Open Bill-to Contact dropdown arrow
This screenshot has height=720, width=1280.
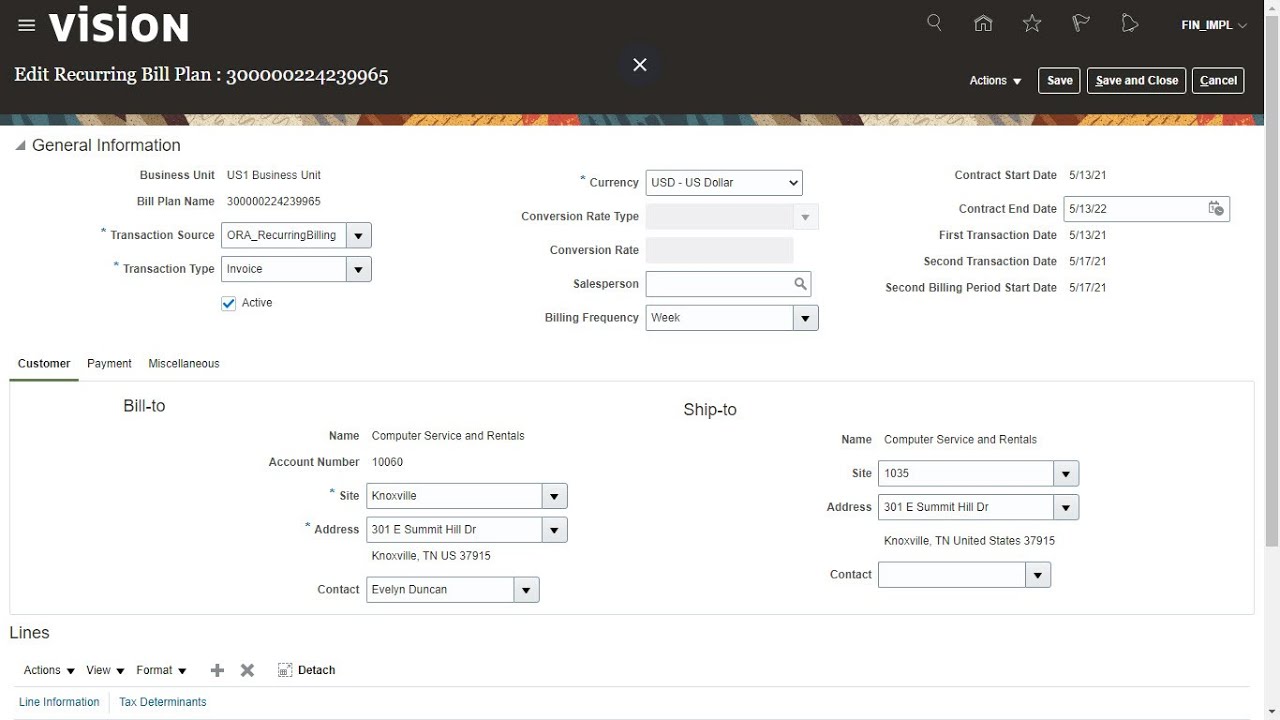pyautogui.click(x=527, y=590)
